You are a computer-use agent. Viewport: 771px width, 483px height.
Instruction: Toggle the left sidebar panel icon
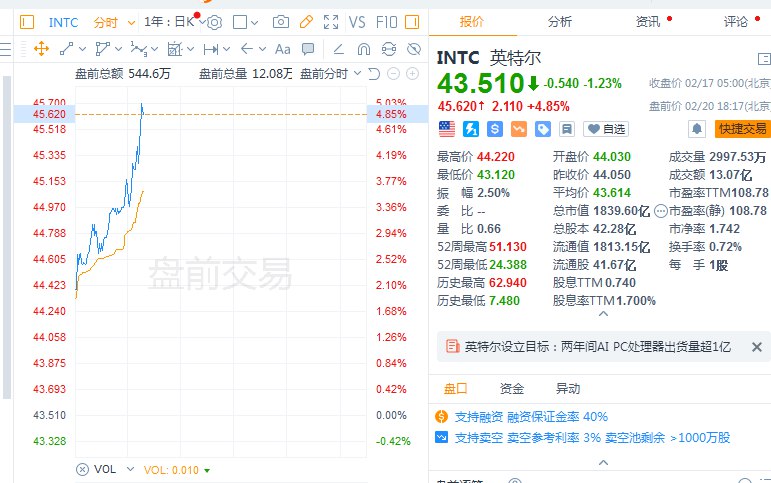coord(27,22)
